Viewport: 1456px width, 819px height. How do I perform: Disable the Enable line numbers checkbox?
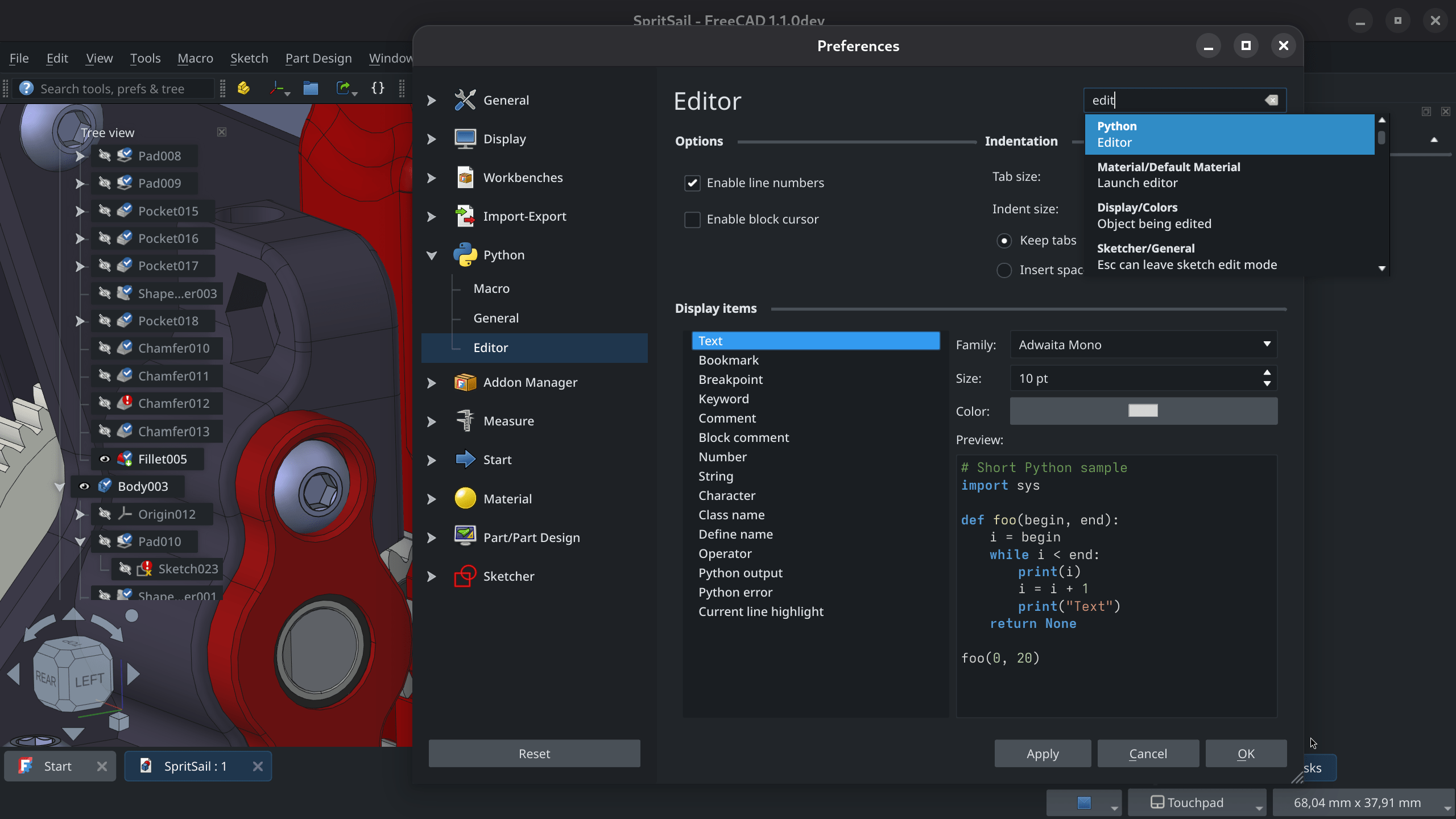coord(692,183)
